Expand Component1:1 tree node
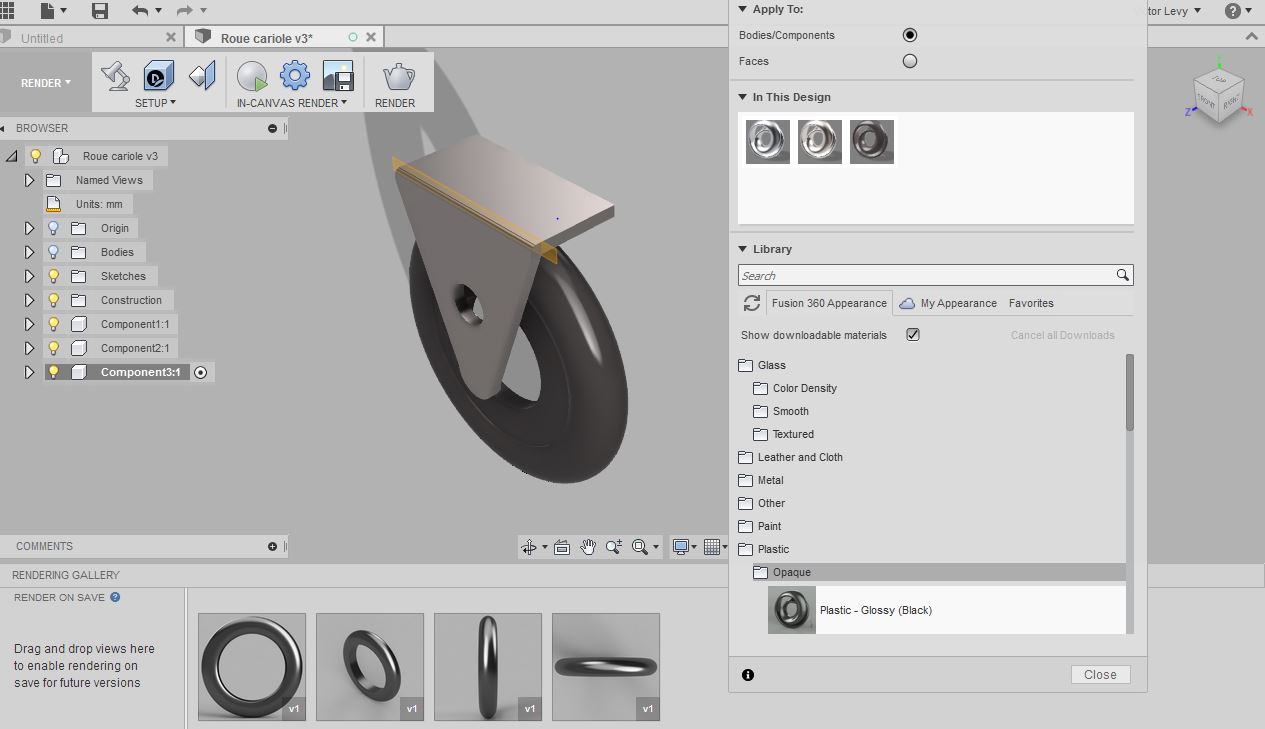This screenshot has width=1265, height=729. point(30,324)
